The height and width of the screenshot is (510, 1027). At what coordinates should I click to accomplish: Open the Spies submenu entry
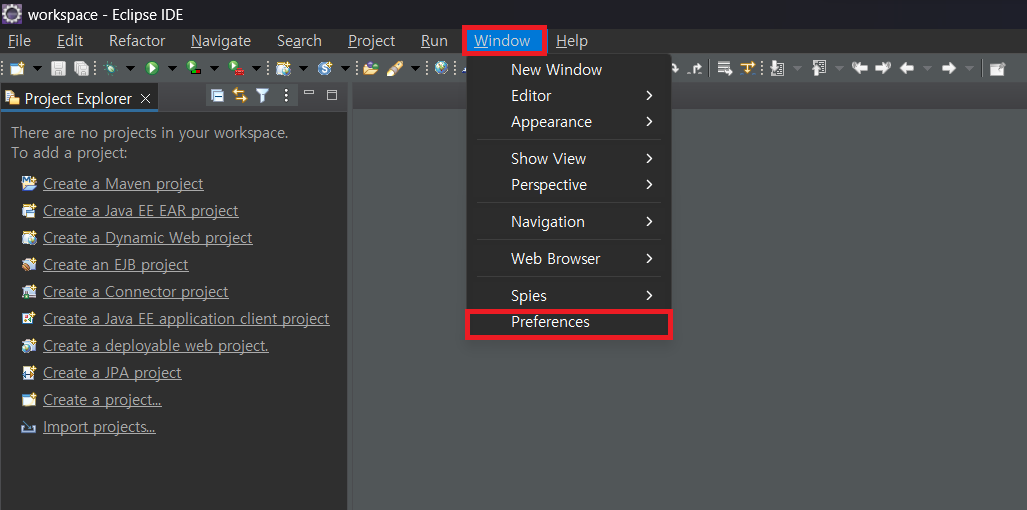point(569,295)
